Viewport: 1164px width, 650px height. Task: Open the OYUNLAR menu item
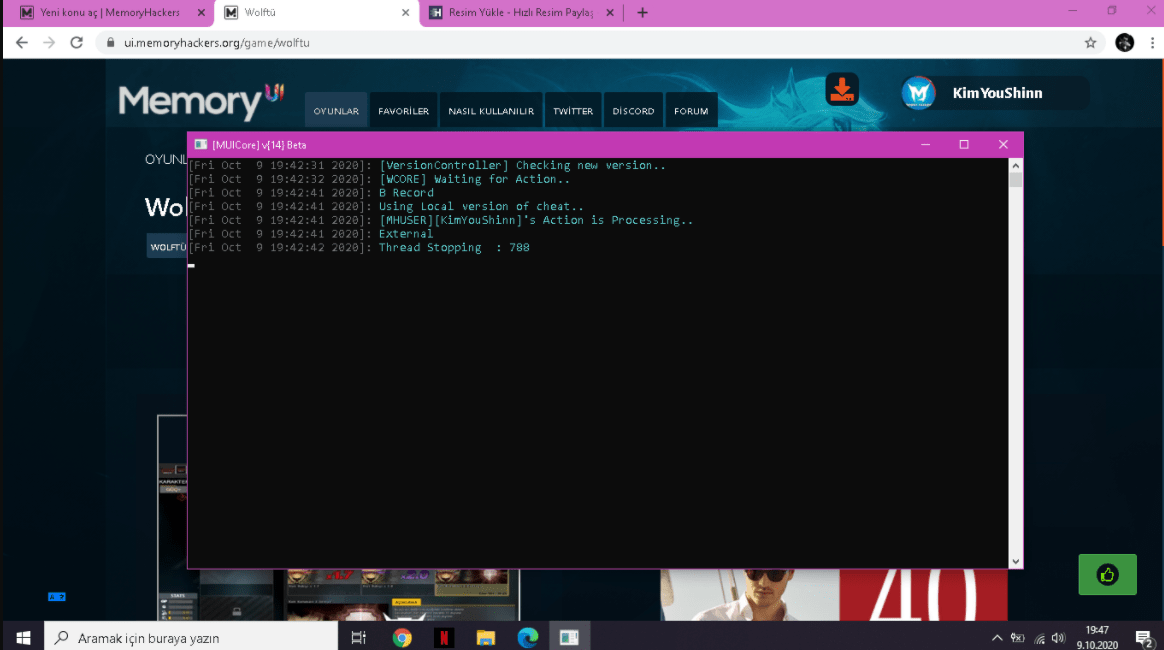point(336,111)
